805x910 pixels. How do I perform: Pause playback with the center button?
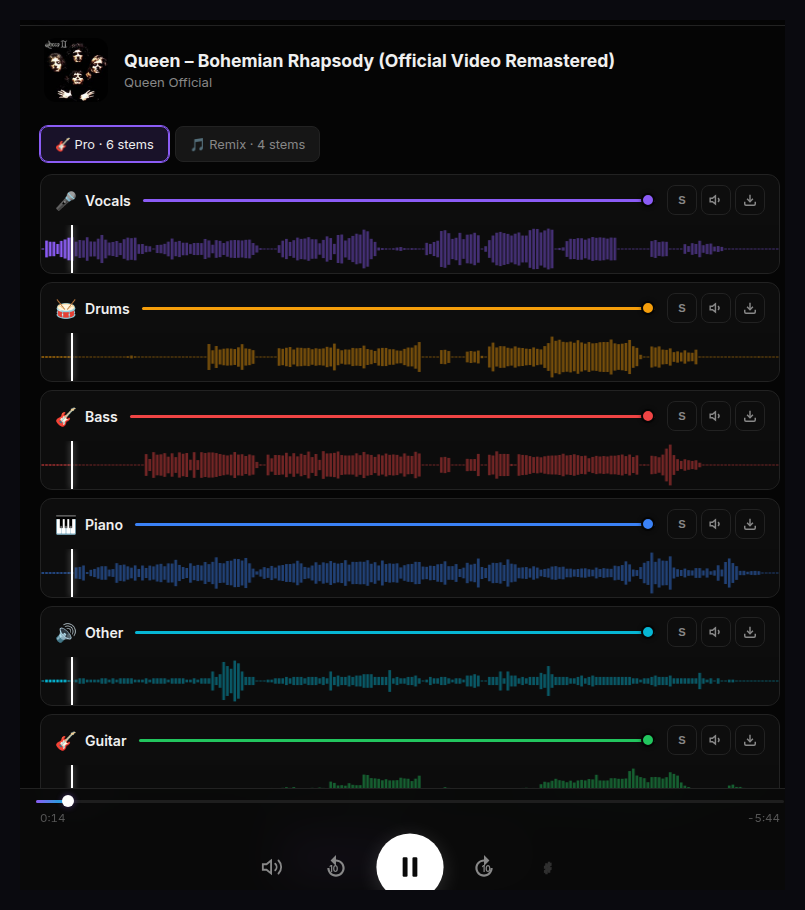click(x=410, y=866)
